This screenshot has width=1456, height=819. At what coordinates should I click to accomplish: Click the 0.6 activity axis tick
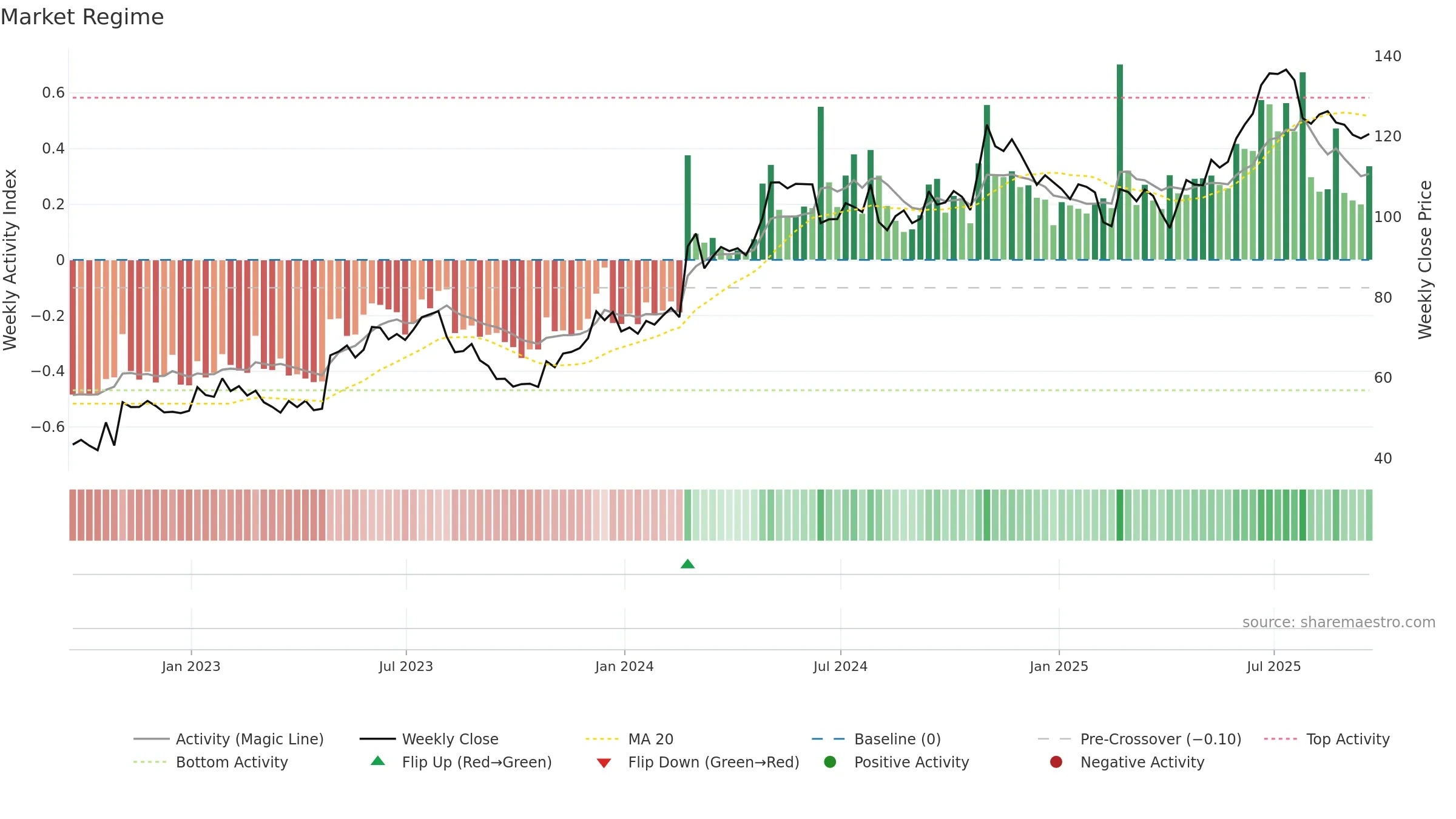[53, 93]
